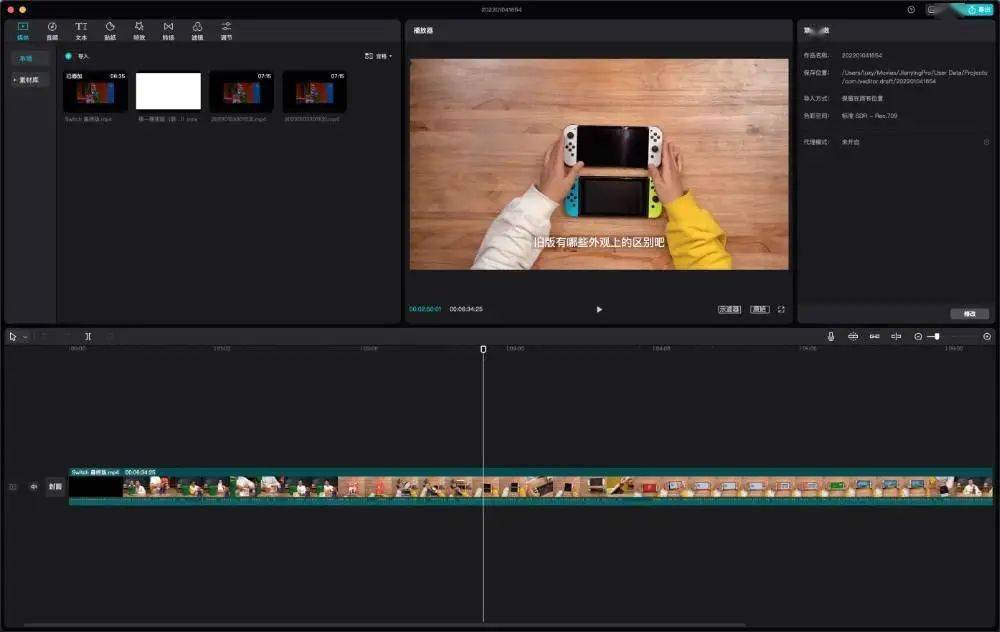This screenshot has height=632, width=1000.
Task: Open the 音频 (Audio) tab
Action: pos(52,29)
